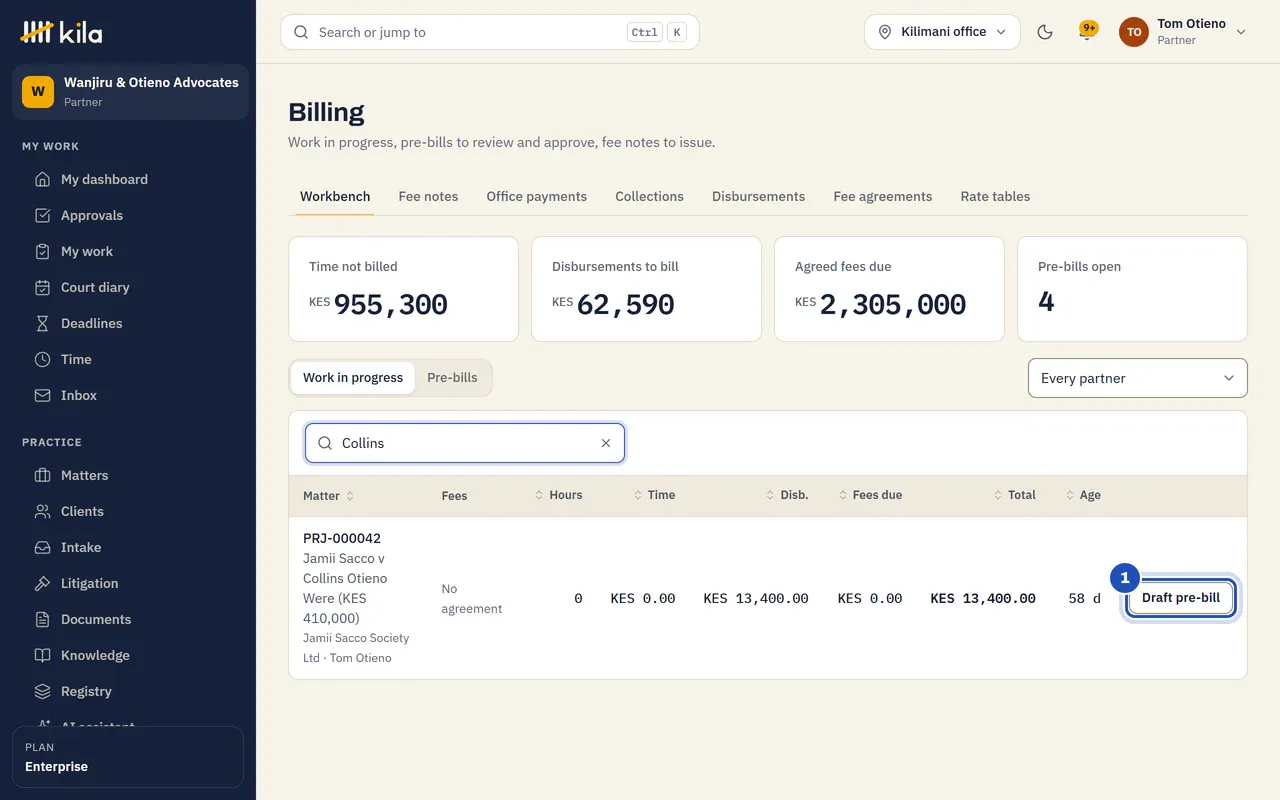Viewport: 1280px width, 800px height.
Task: View the Fee agreements tab
Action: [883, 197]
